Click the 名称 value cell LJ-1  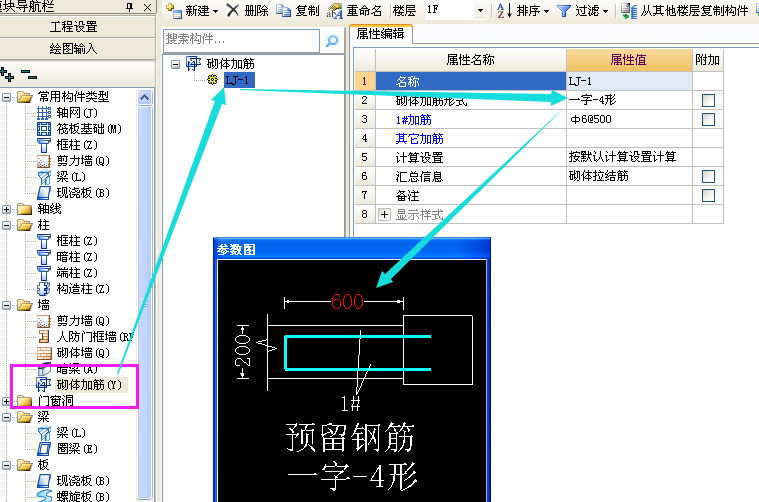(x=629, y=81)
